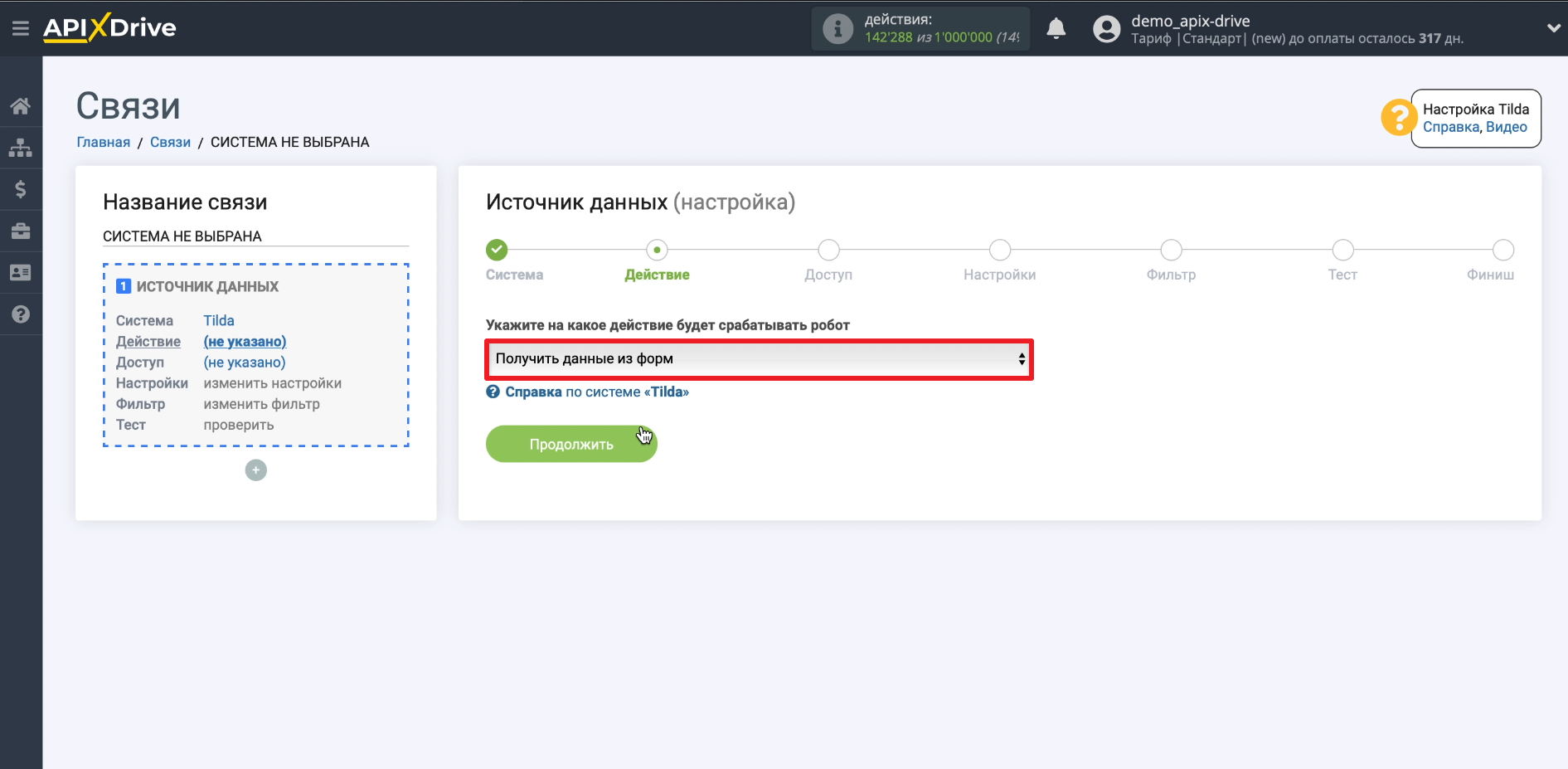1568x769 pixels.
Task: Click изменить фильтр
Action: [x=262, y=404]
